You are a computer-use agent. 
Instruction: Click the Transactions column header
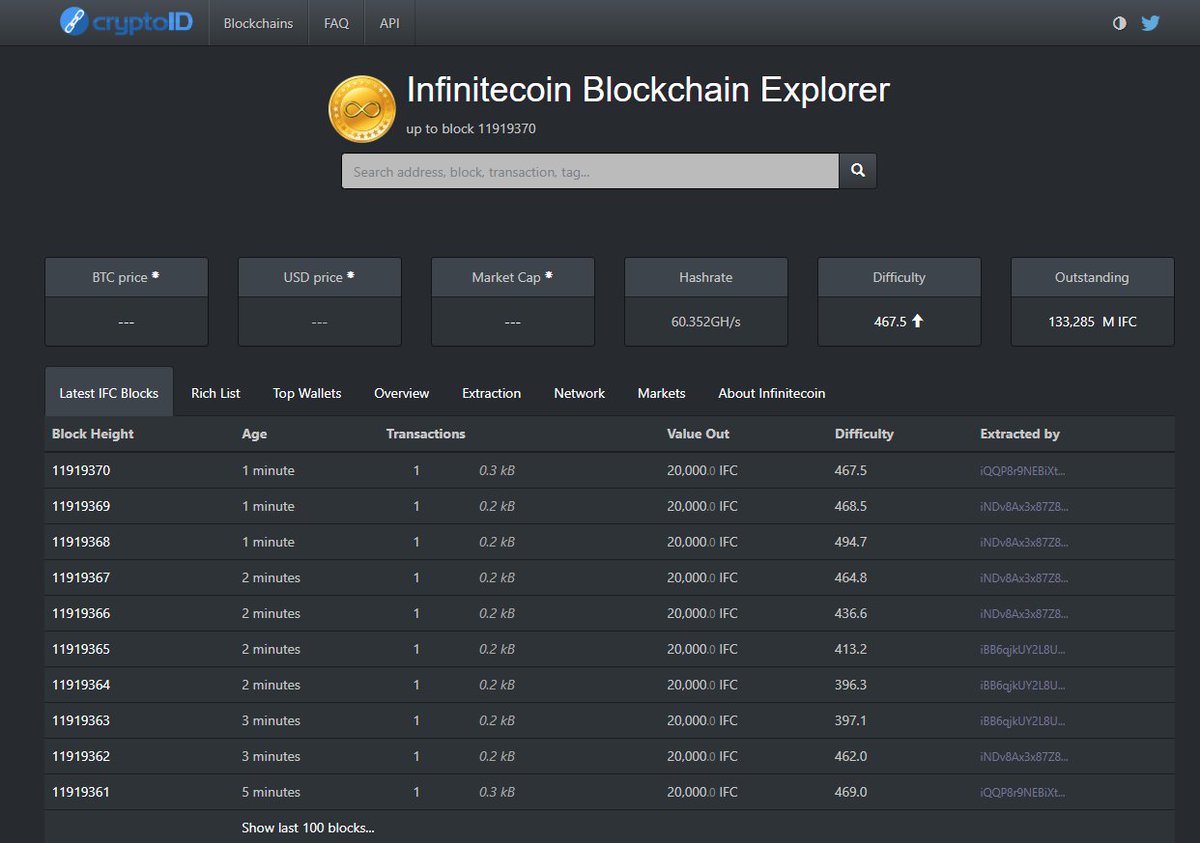(x=426, y=434)
